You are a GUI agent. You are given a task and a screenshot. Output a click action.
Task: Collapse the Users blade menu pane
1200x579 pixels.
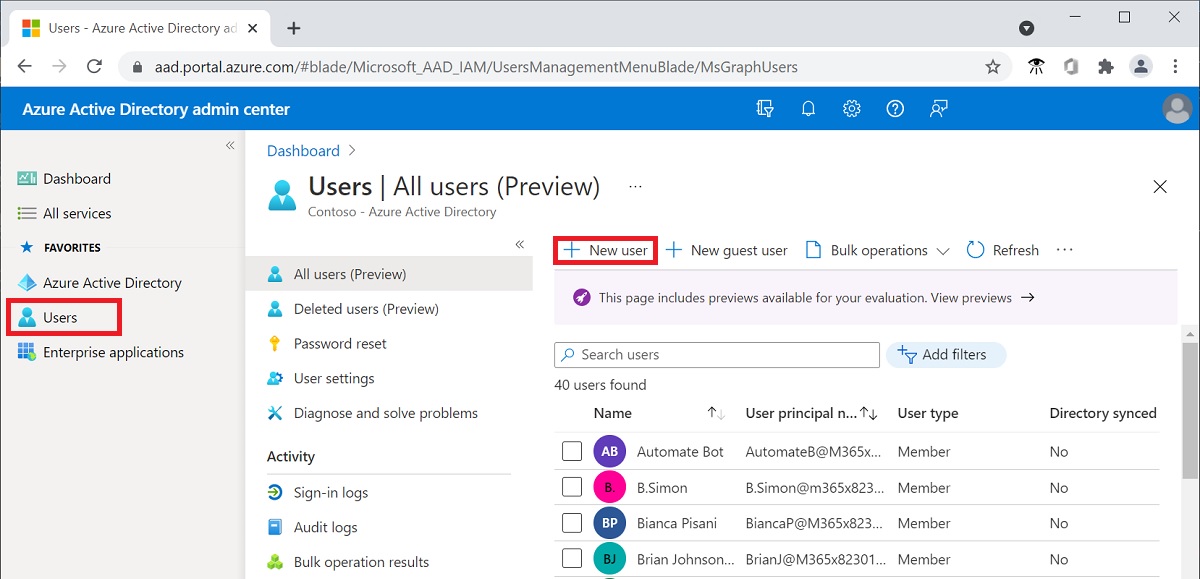pos(520,244)
